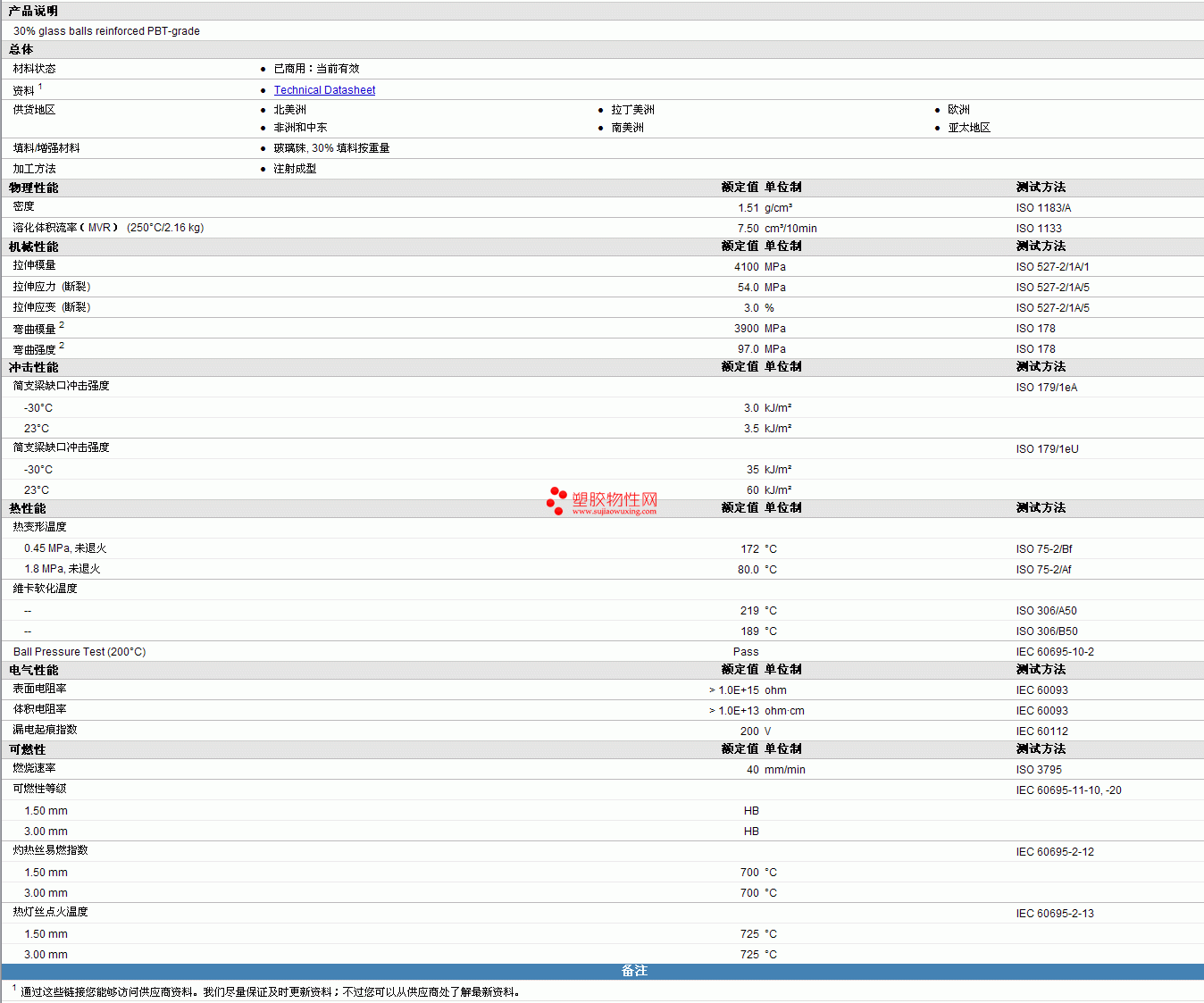Viewport: 1204px width, 1003px height.
Task: Click the 热性能 section heading
Action: click(27, 508)
